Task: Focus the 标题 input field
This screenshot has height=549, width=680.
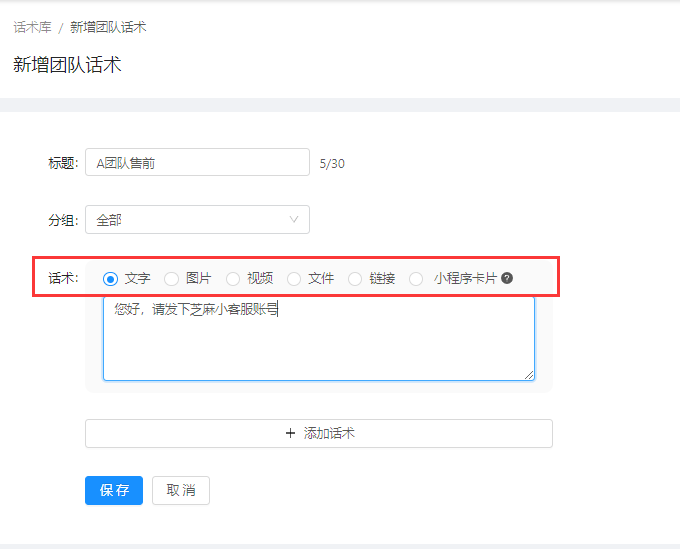Action: pyautogui.click(x=197, y=162)
